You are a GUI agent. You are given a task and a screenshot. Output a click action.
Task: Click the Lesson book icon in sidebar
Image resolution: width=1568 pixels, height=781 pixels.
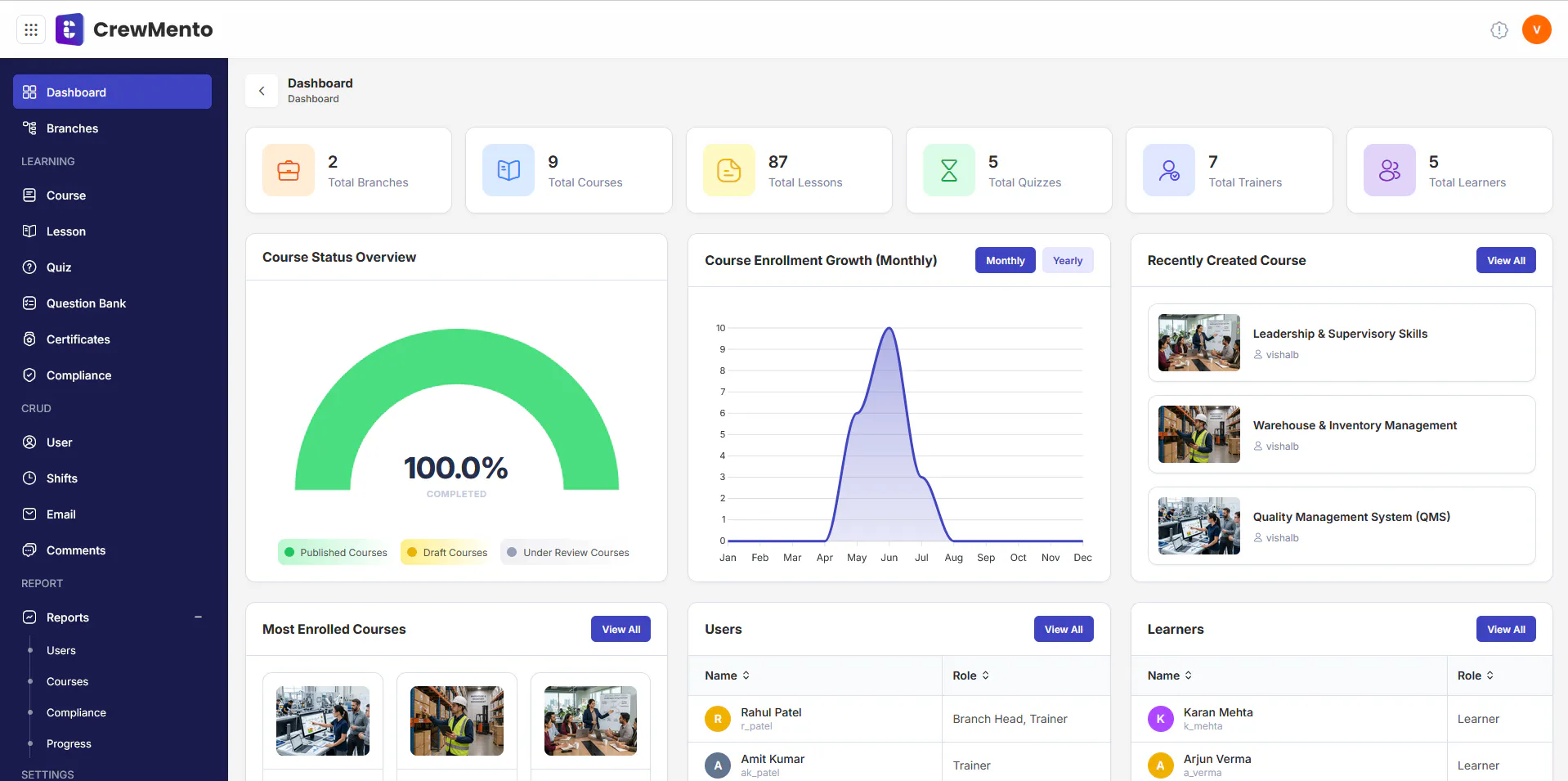(x=29, y=231)
